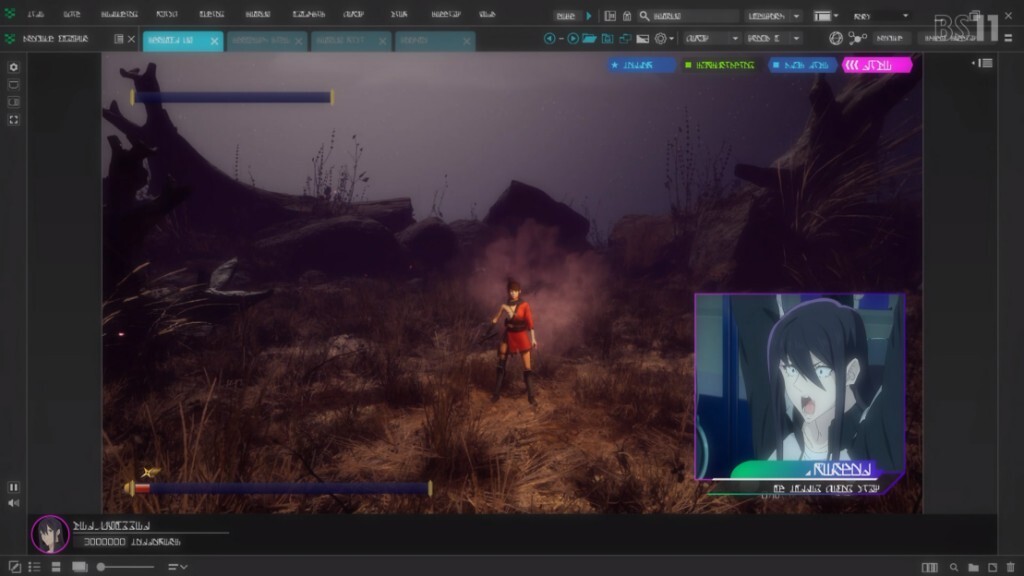1024x576 pixels.
Task: Click the globe icon in the toolbar
Action: pyautogui.click(x=836, y=38)
